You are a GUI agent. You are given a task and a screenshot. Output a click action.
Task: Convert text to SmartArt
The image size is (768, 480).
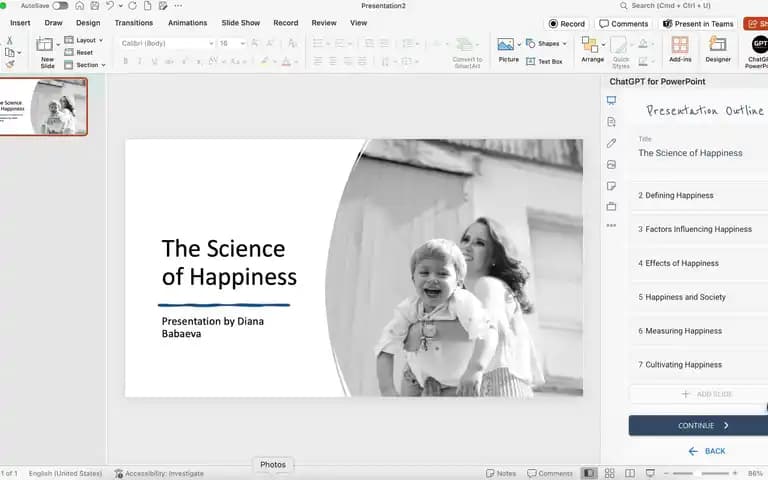[467, 52]
